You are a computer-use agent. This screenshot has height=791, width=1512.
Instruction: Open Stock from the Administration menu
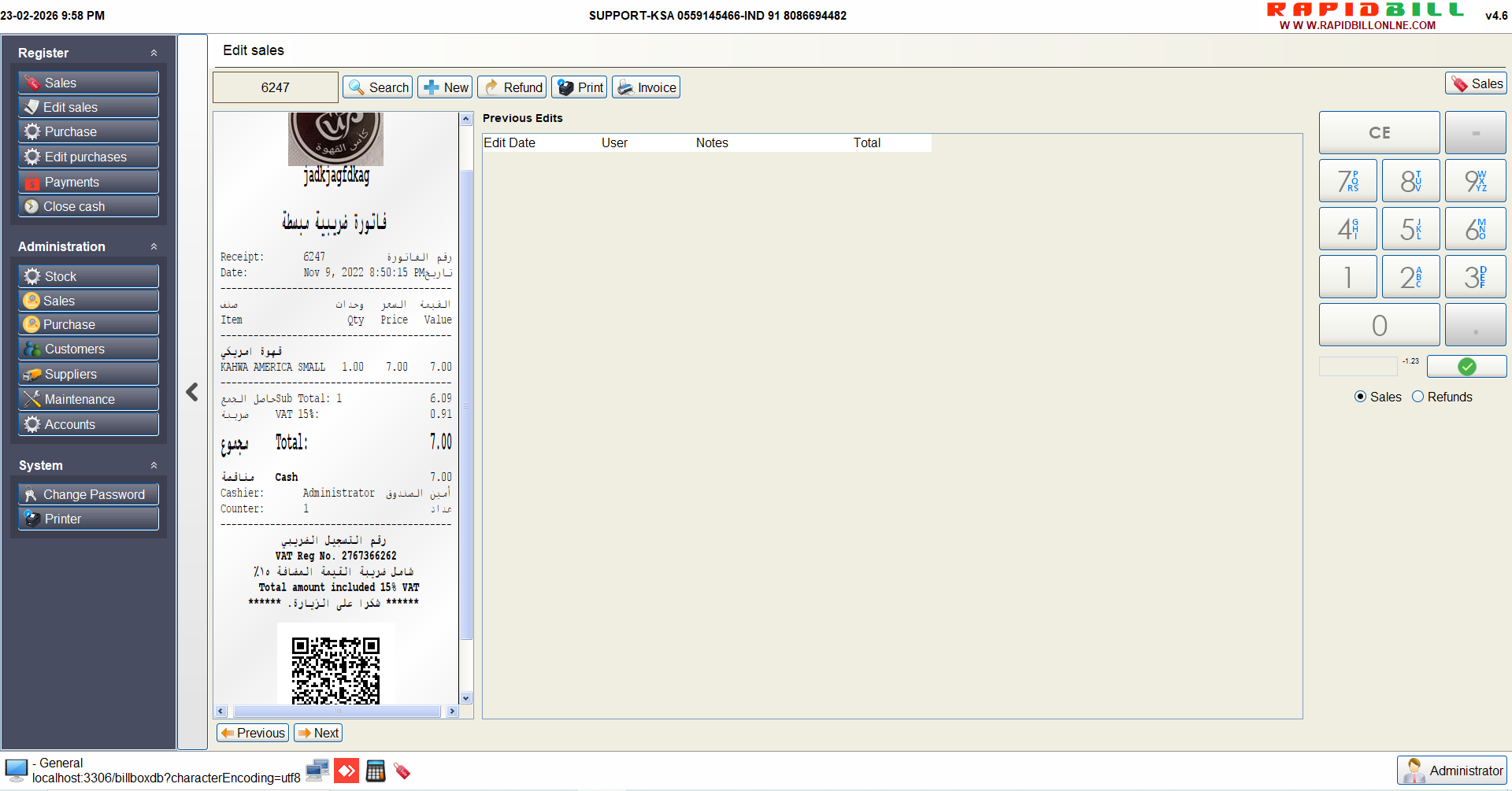pyautogui.click(x=88, y=276)
